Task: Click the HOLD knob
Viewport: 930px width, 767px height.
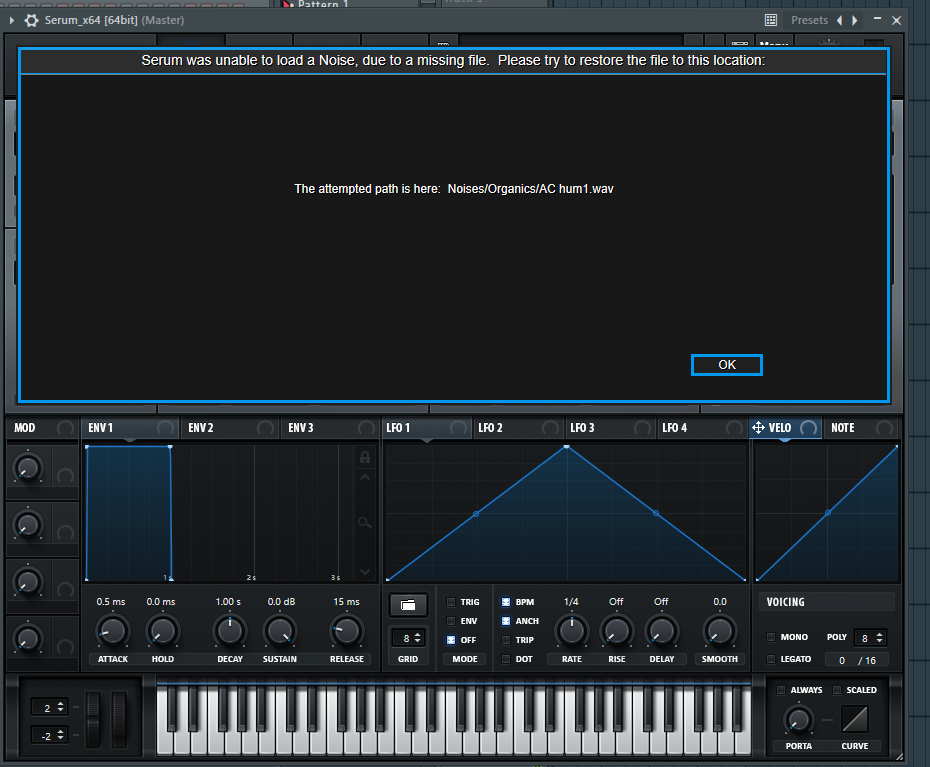Action: tap(163, 631)
